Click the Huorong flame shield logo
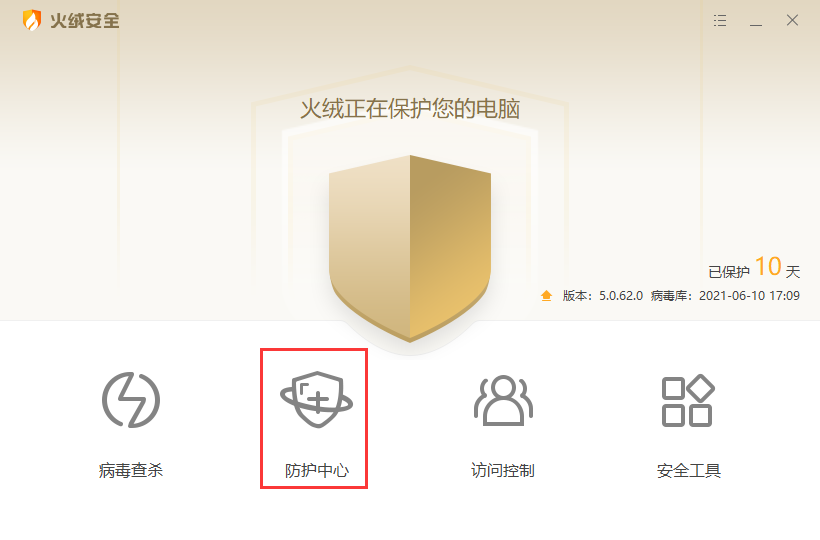 pyautogui.click(x=32, y=20)
